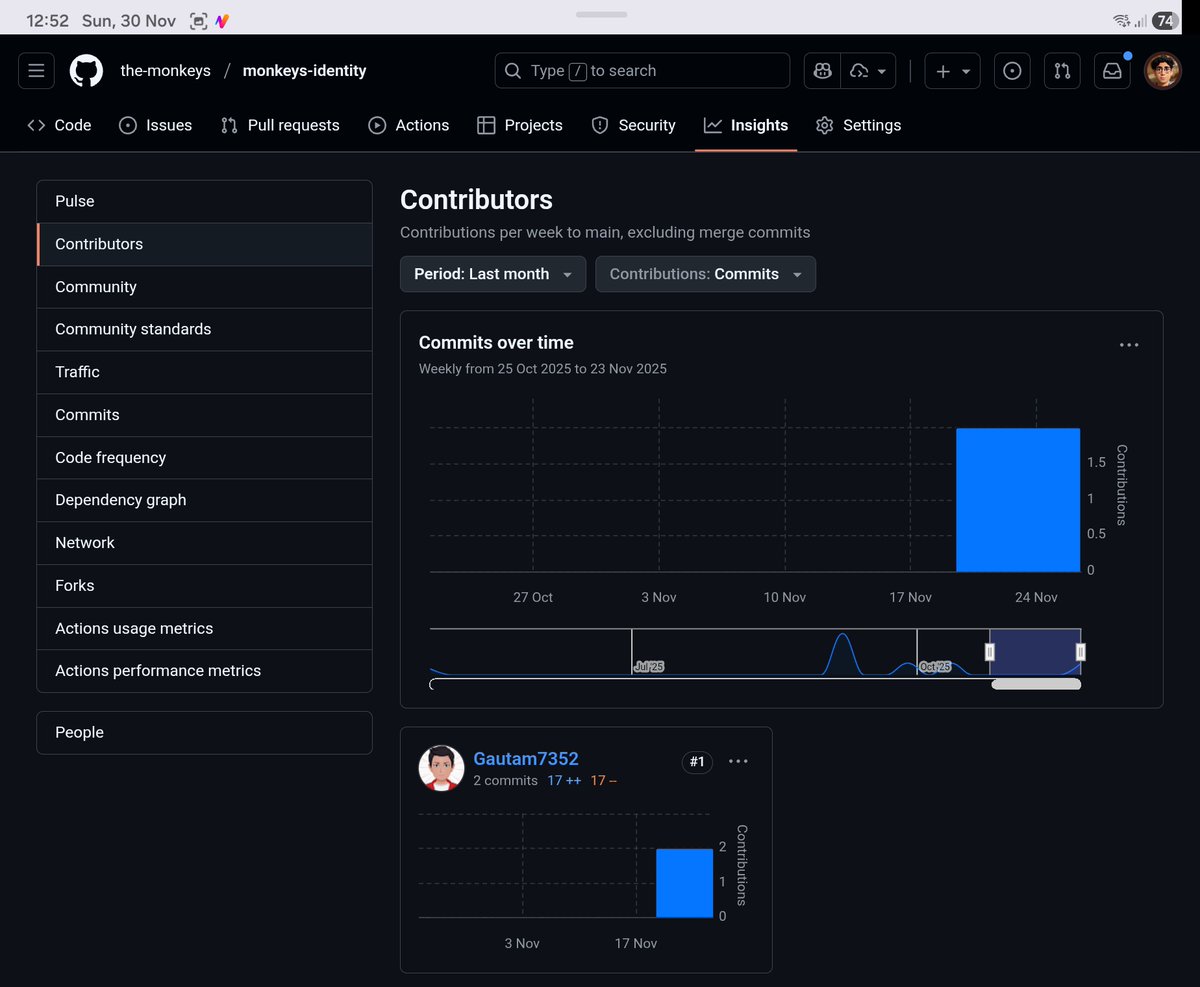
Task: Switch to the Code tab
Action: click(60, 125)
